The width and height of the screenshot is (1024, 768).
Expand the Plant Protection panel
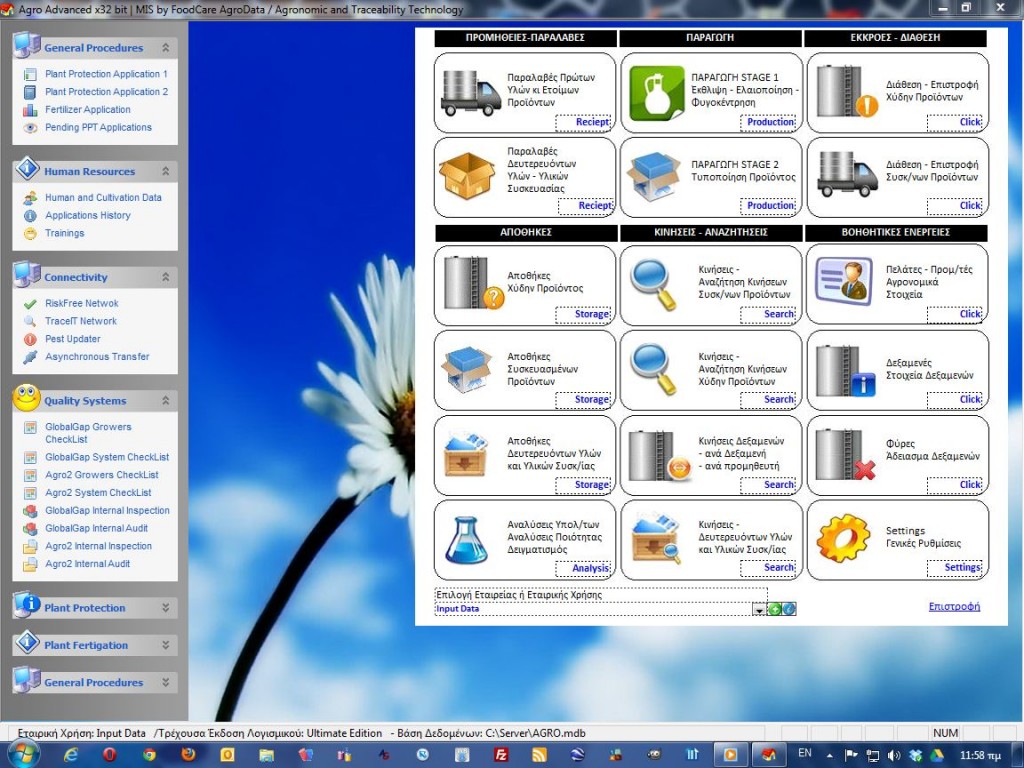(165, 607)
